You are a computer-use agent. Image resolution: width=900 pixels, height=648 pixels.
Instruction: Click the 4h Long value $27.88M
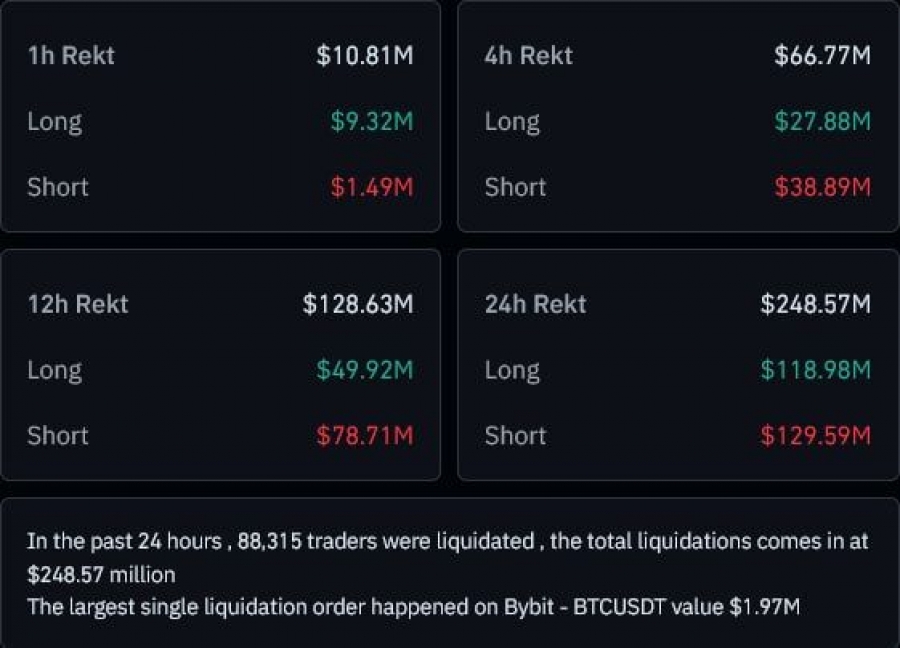[822, 121]
